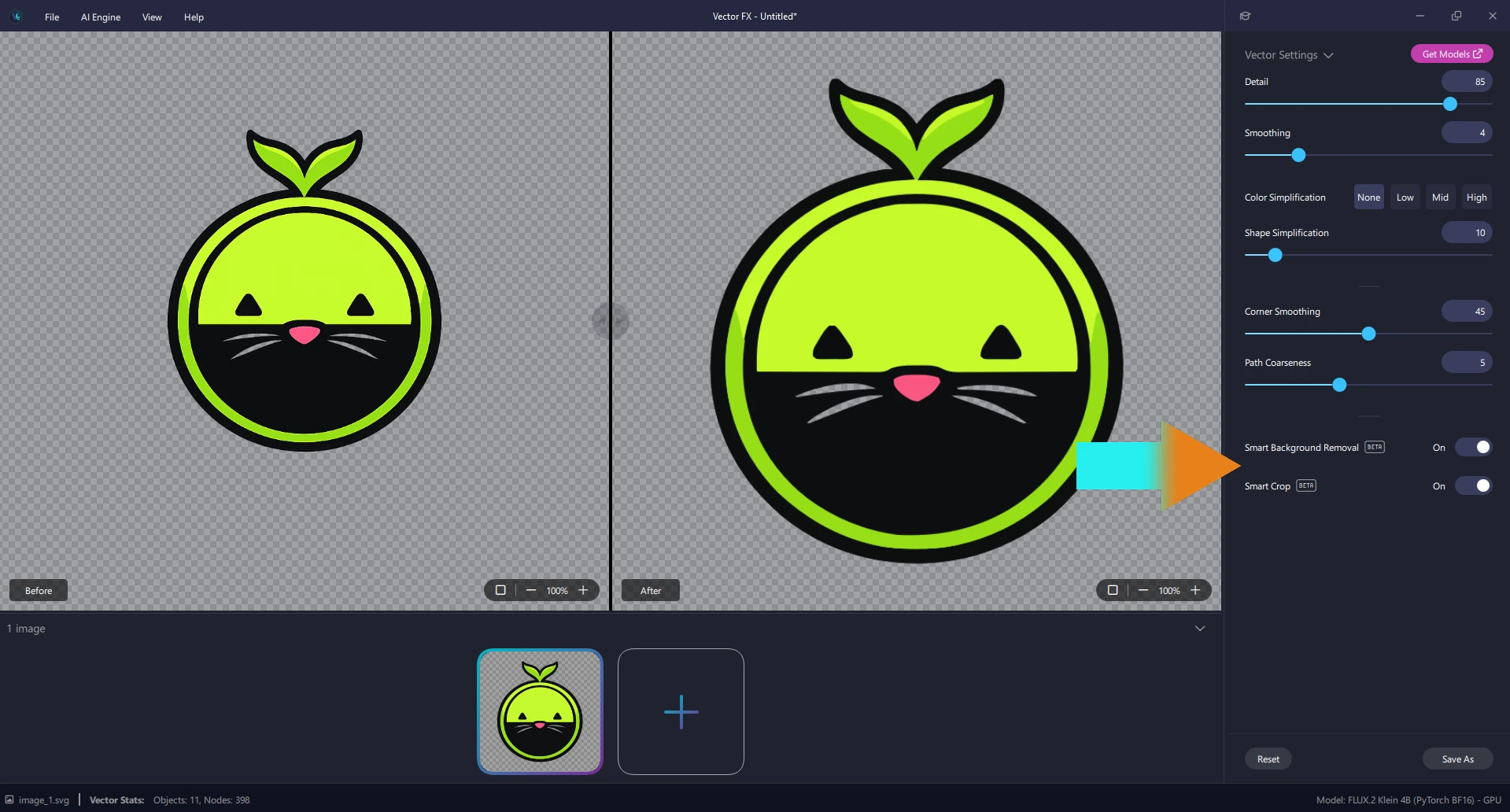Click the Get Models button
This screenshot has width=1510, height=812.
pos(1452,54)
